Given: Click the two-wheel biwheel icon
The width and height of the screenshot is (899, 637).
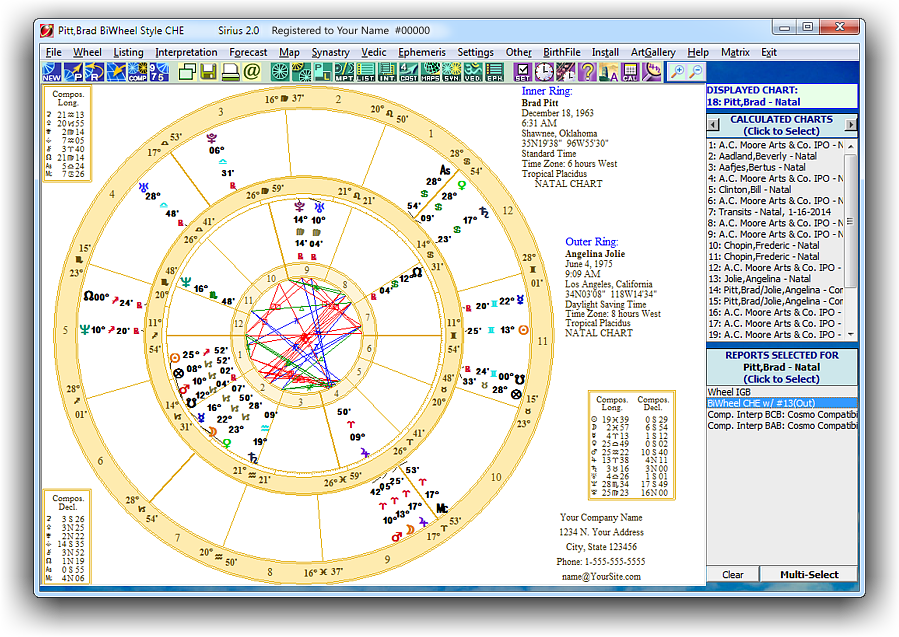Looking at the screenshot, I should [x=301, y=72].
